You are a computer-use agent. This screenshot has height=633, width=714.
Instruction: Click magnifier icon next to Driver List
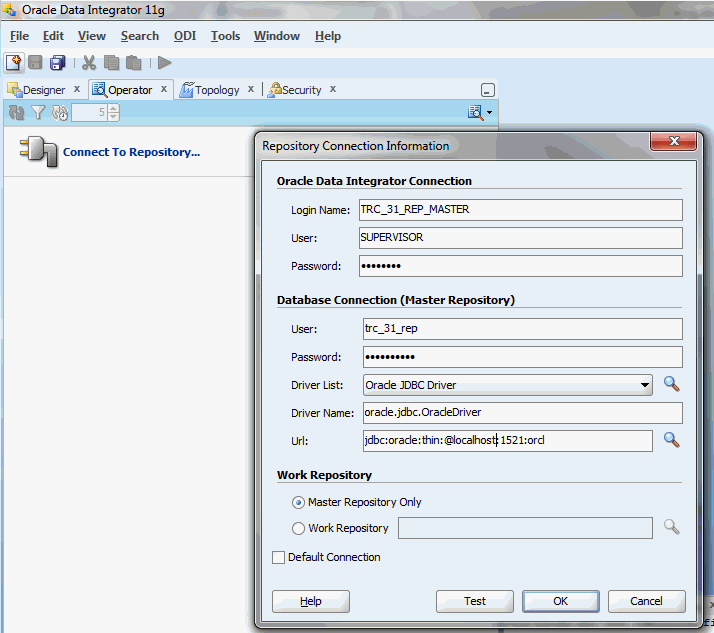pyautogui.click(x=672, y=384)
